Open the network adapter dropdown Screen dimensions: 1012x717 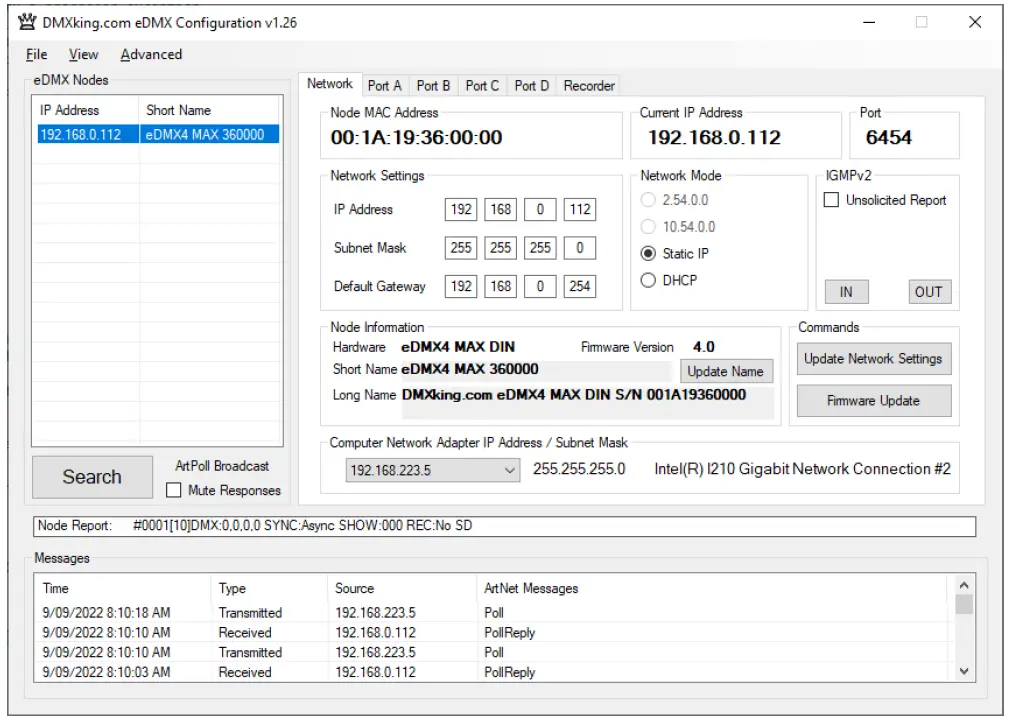click(511, 468)
